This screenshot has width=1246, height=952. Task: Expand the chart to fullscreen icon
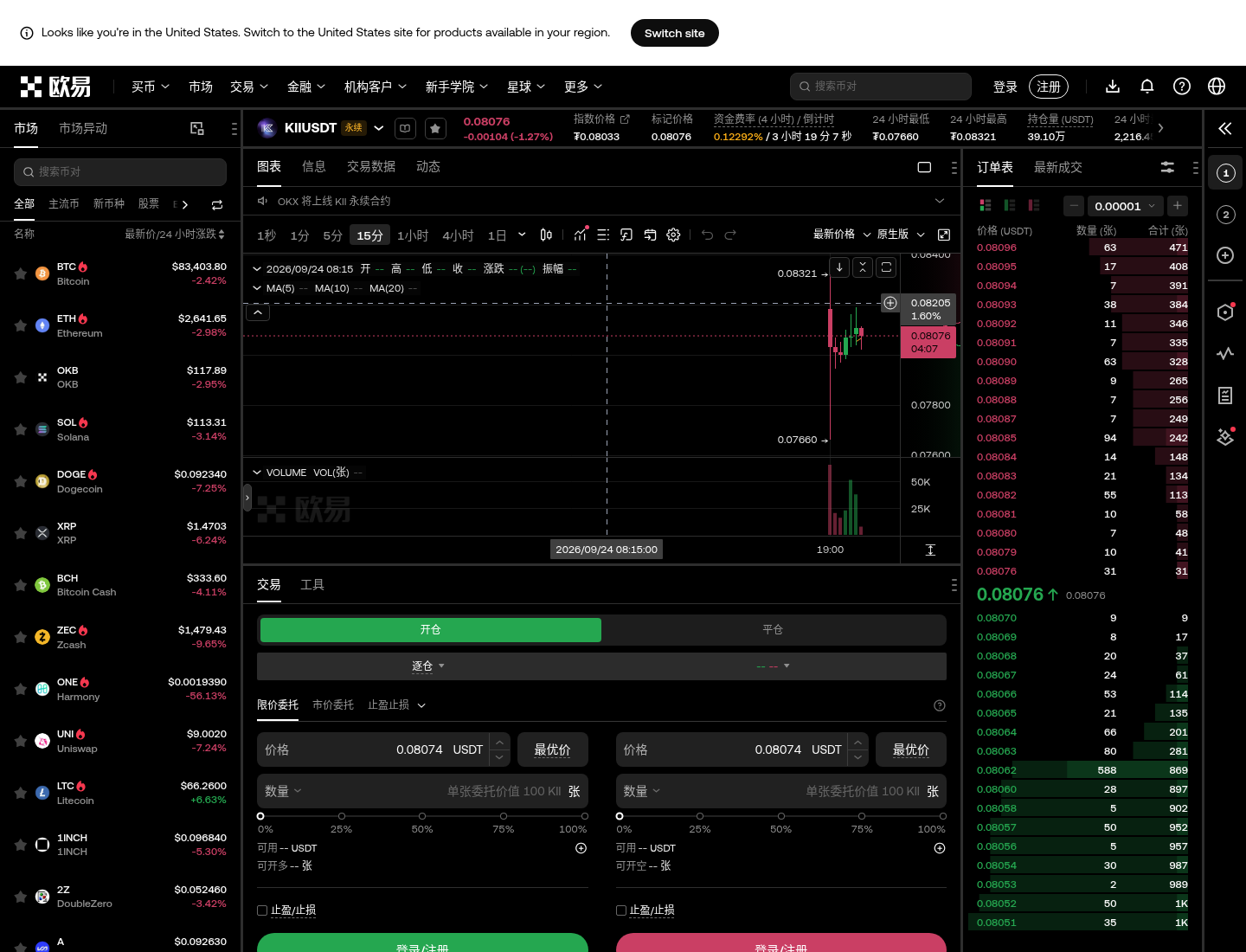point(944,235)
